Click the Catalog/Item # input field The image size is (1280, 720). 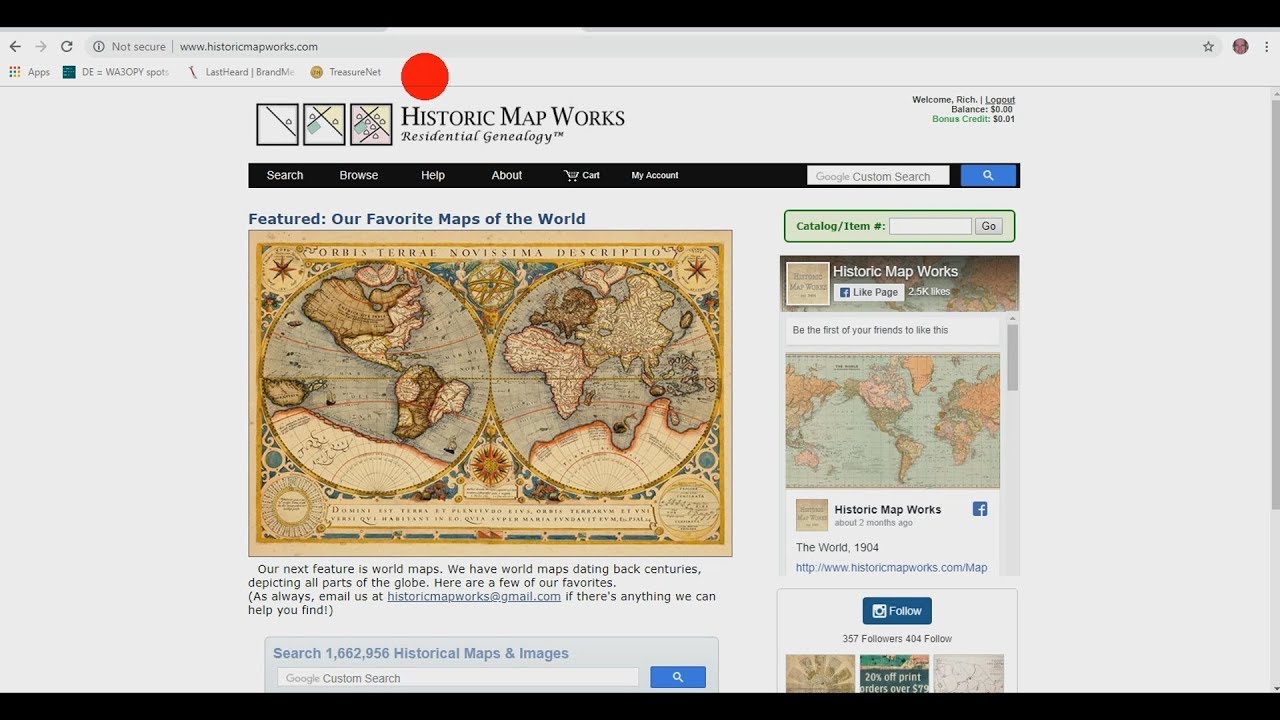[x=930, y=226]
